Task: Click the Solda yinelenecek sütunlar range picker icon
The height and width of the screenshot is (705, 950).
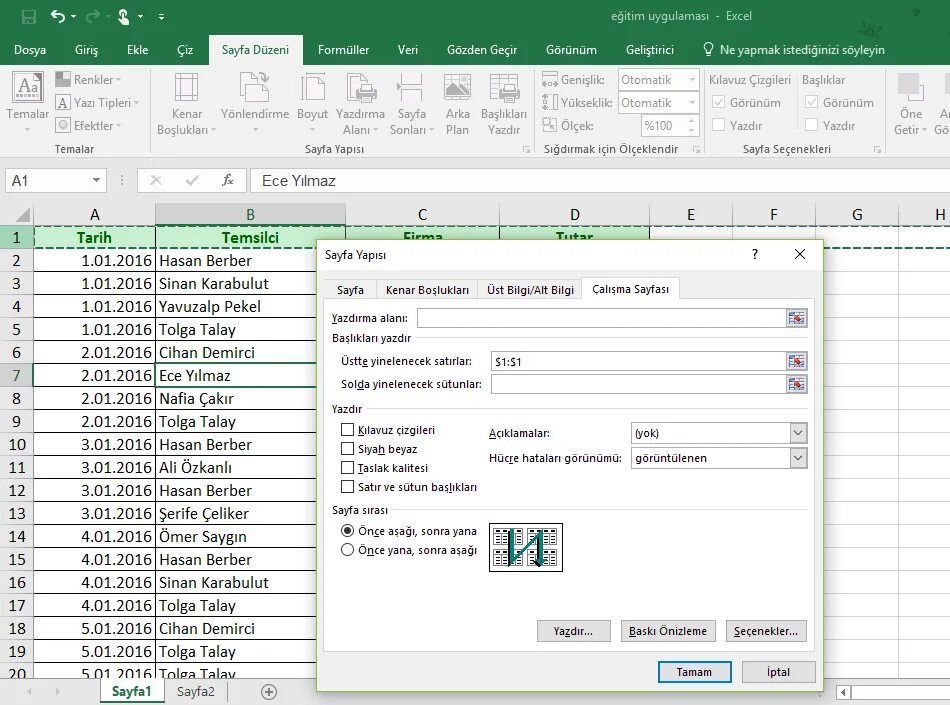Action: click(796, 384)
